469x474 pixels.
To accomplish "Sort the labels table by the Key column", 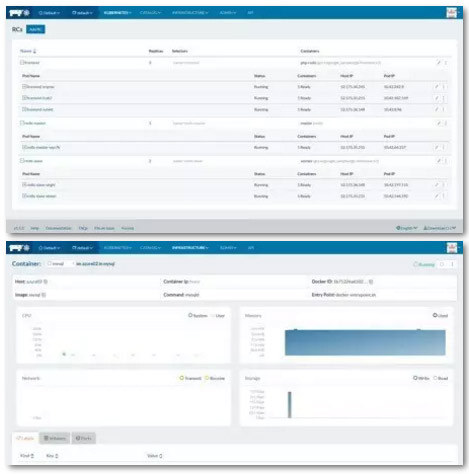I will click(52, 456).
